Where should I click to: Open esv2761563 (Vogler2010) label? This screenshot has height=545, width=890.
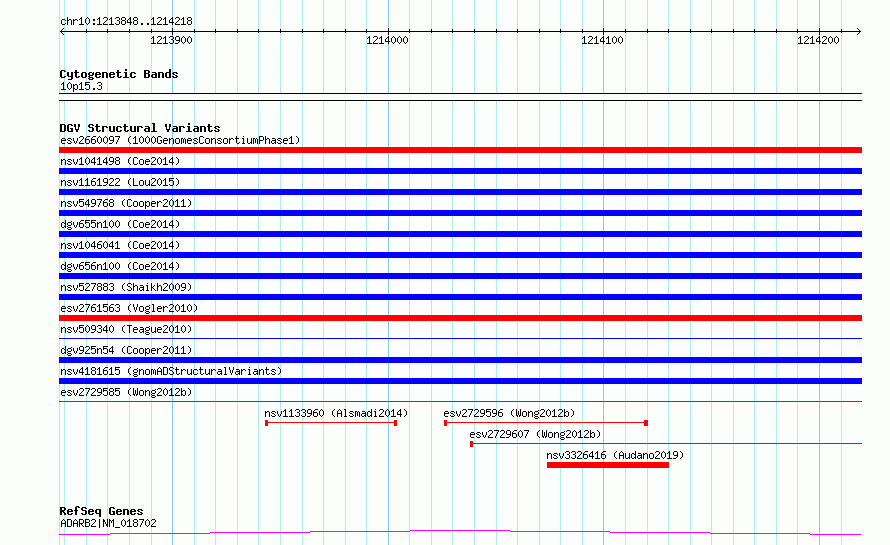tap(129, 308)
